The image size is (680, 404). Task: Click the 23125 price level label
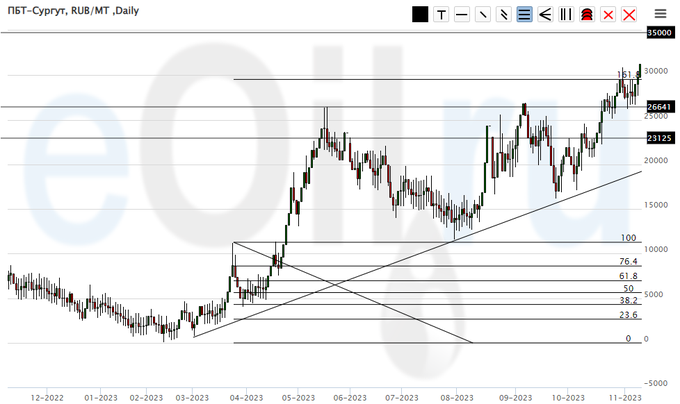pos(658,138)
